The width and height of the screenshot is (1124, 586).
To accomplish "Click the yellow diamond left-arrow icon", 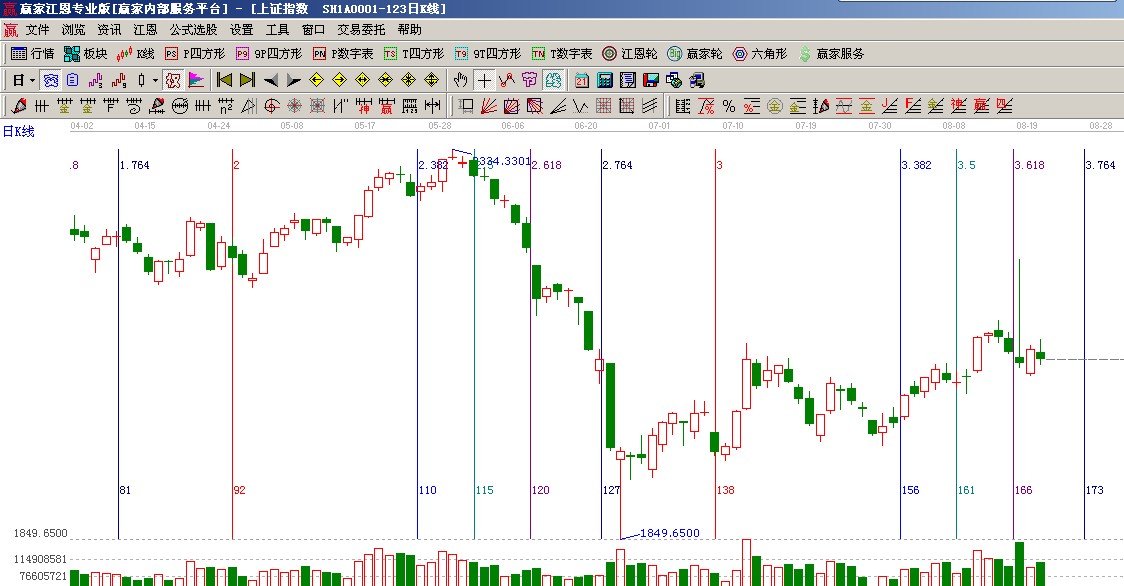I will (x=316, y=80).
